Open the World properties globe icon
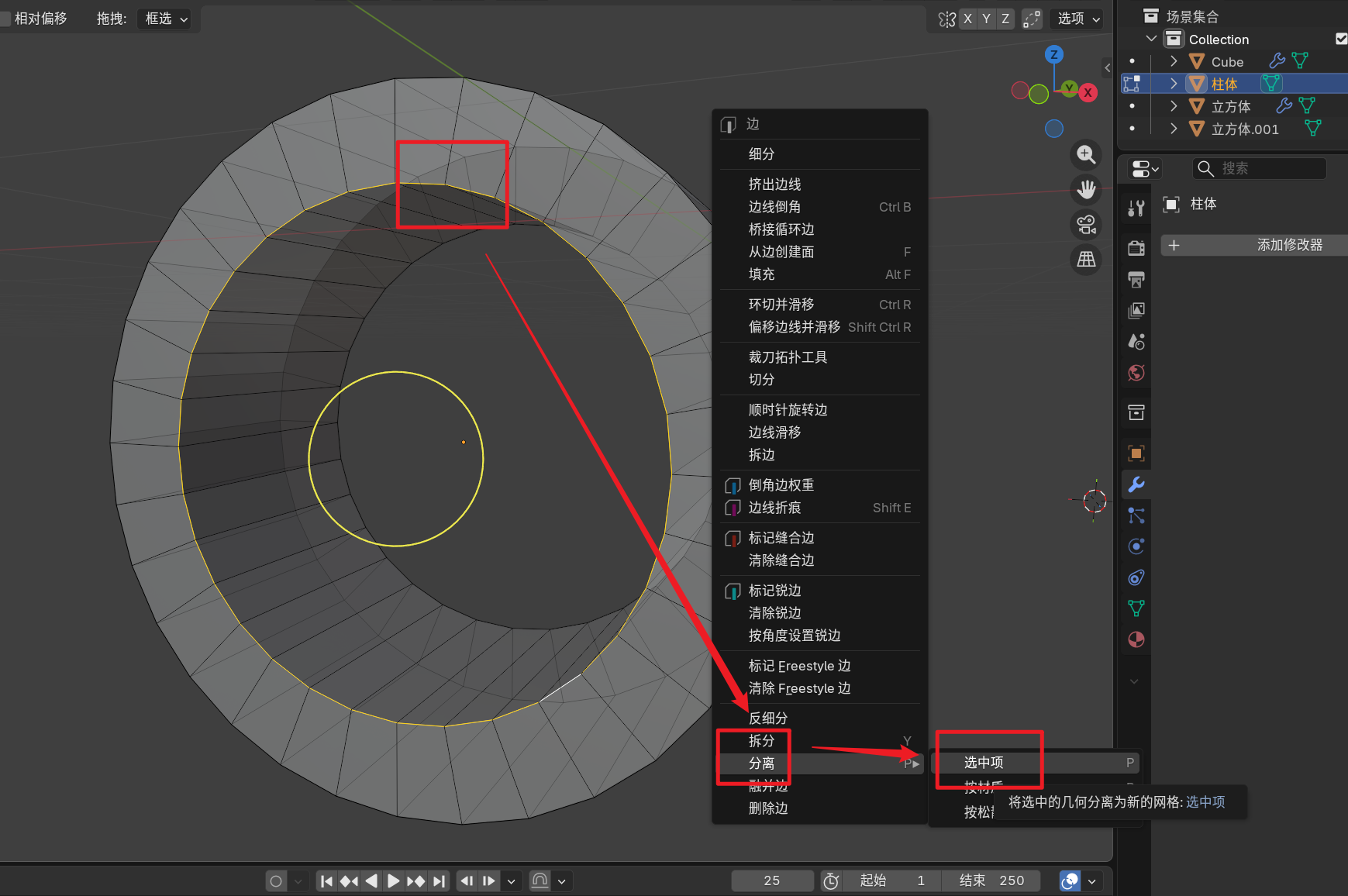 click(1136, 372)
